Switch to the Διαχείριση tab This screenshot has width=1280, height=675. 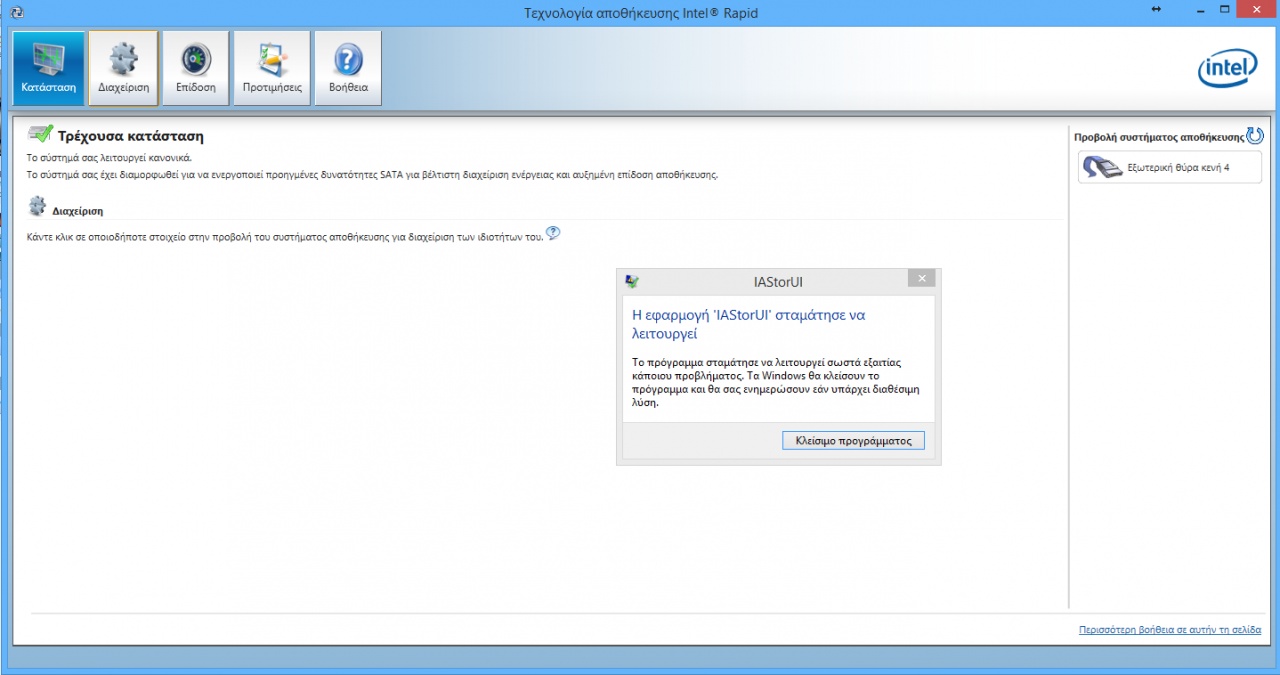(x=123, y=68)
